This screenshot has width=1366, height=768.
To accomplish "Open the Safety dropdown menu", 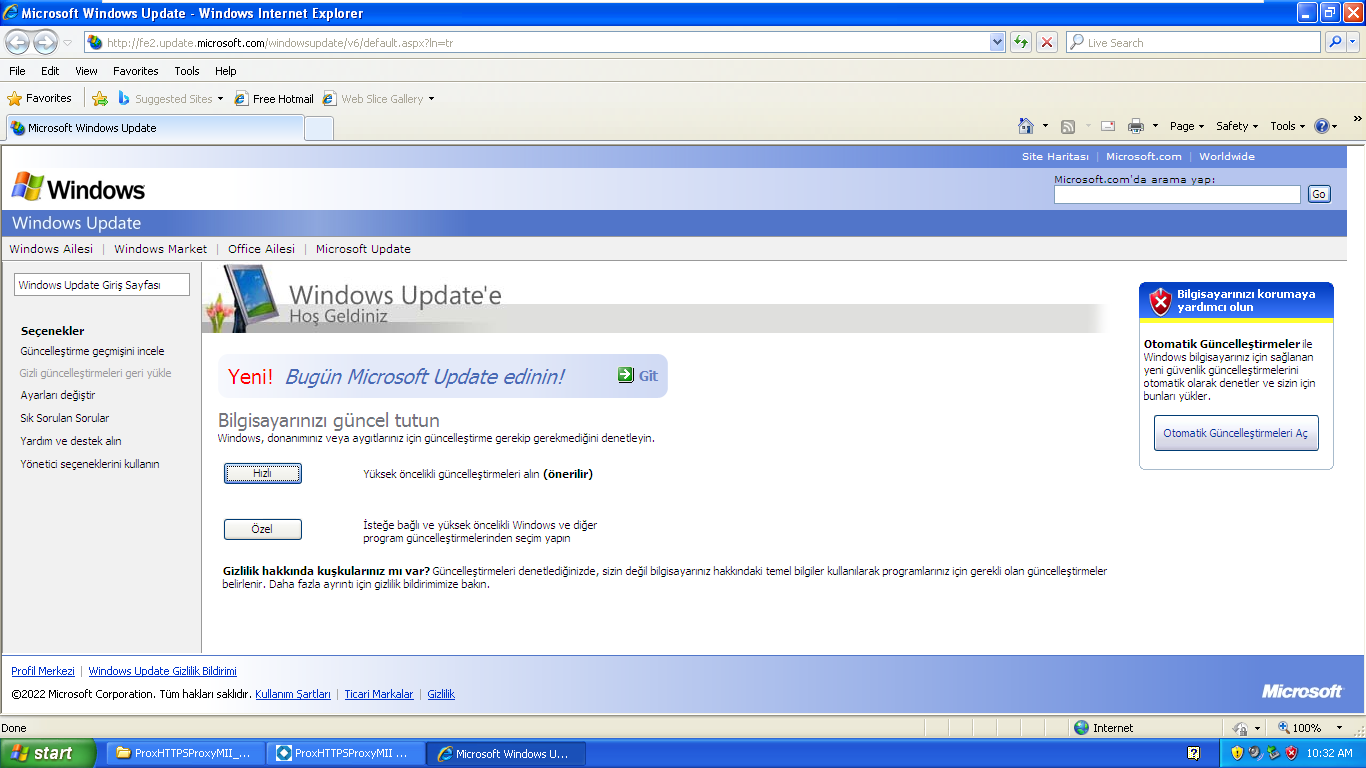I will click(1236, 126).
